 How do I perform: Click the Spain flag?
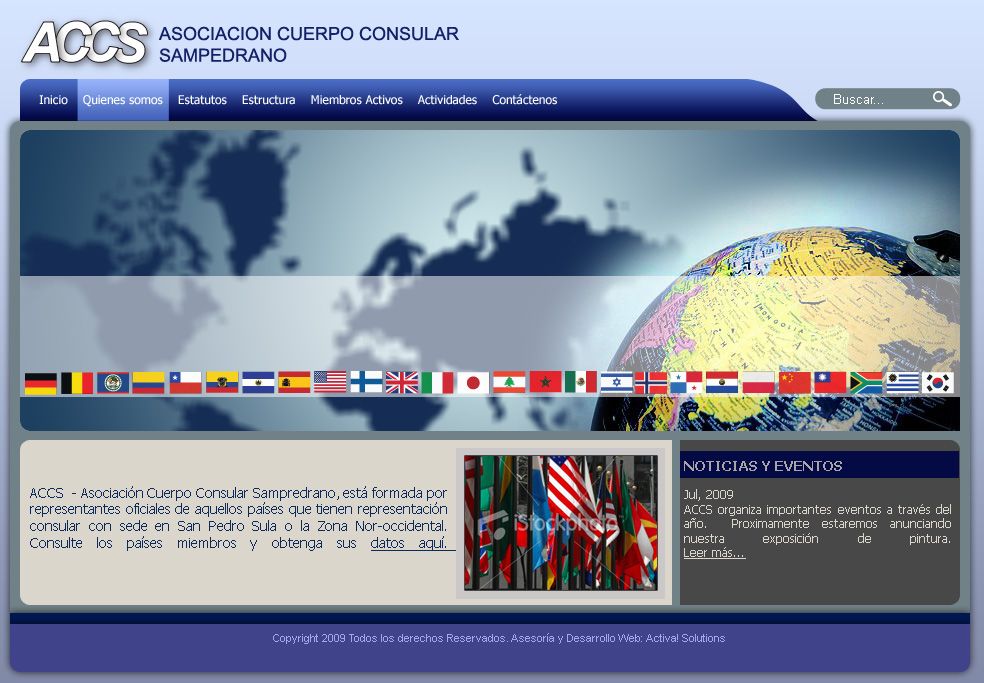click(x=294, y=383)
